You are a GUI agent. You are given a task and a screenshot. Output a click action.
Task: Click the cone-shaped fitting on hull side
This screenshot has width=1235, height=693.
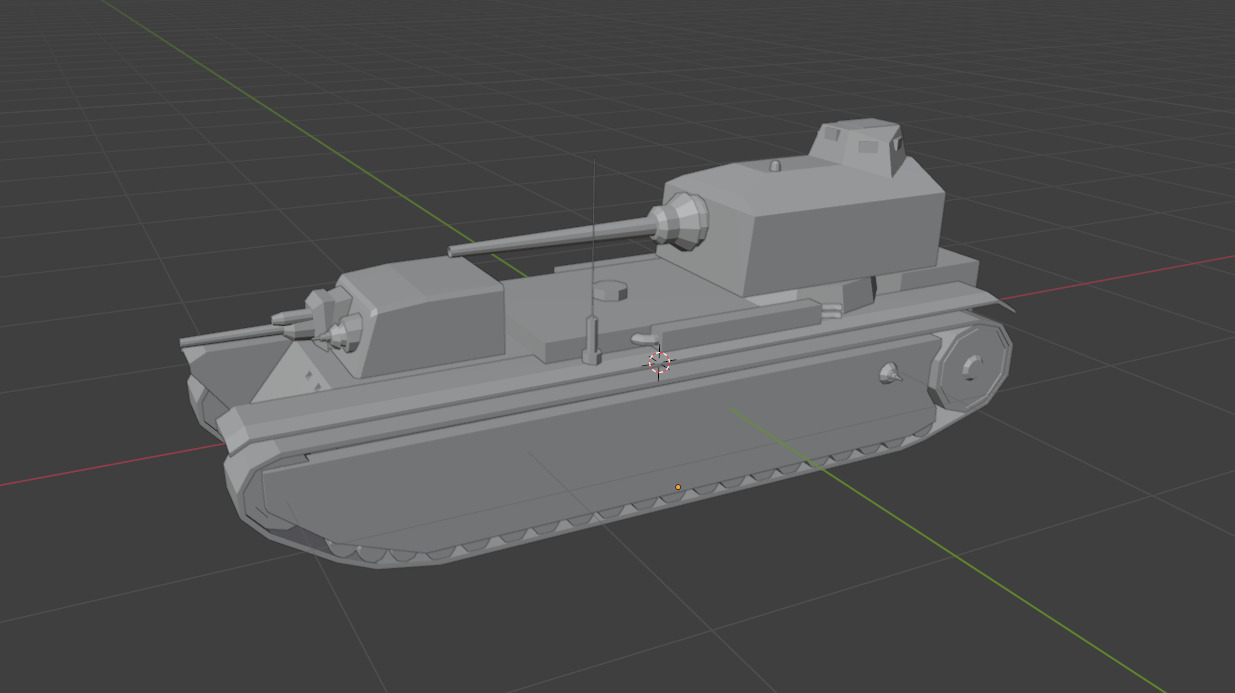(x=891, y=375)
